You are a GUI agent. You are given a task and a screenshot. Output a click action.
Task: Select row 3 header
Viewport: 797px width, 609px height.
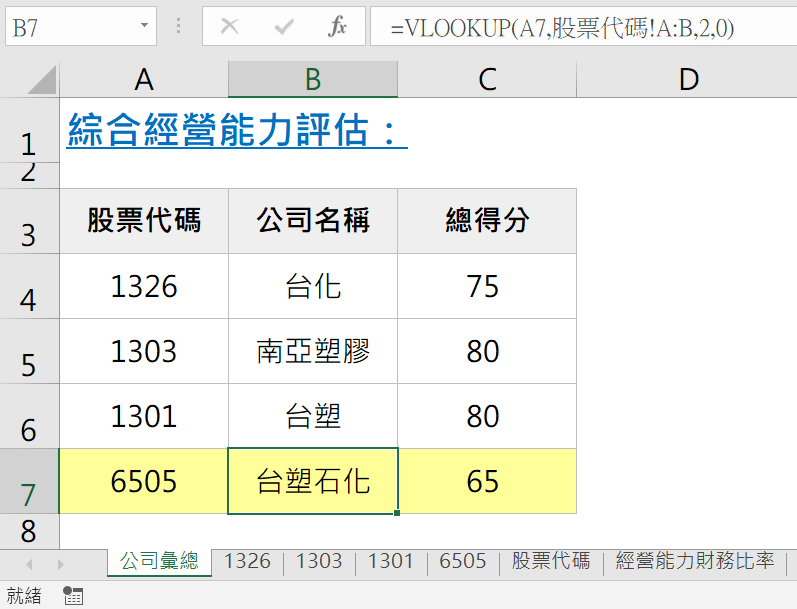pyautogui.click(x=29, y=221)
